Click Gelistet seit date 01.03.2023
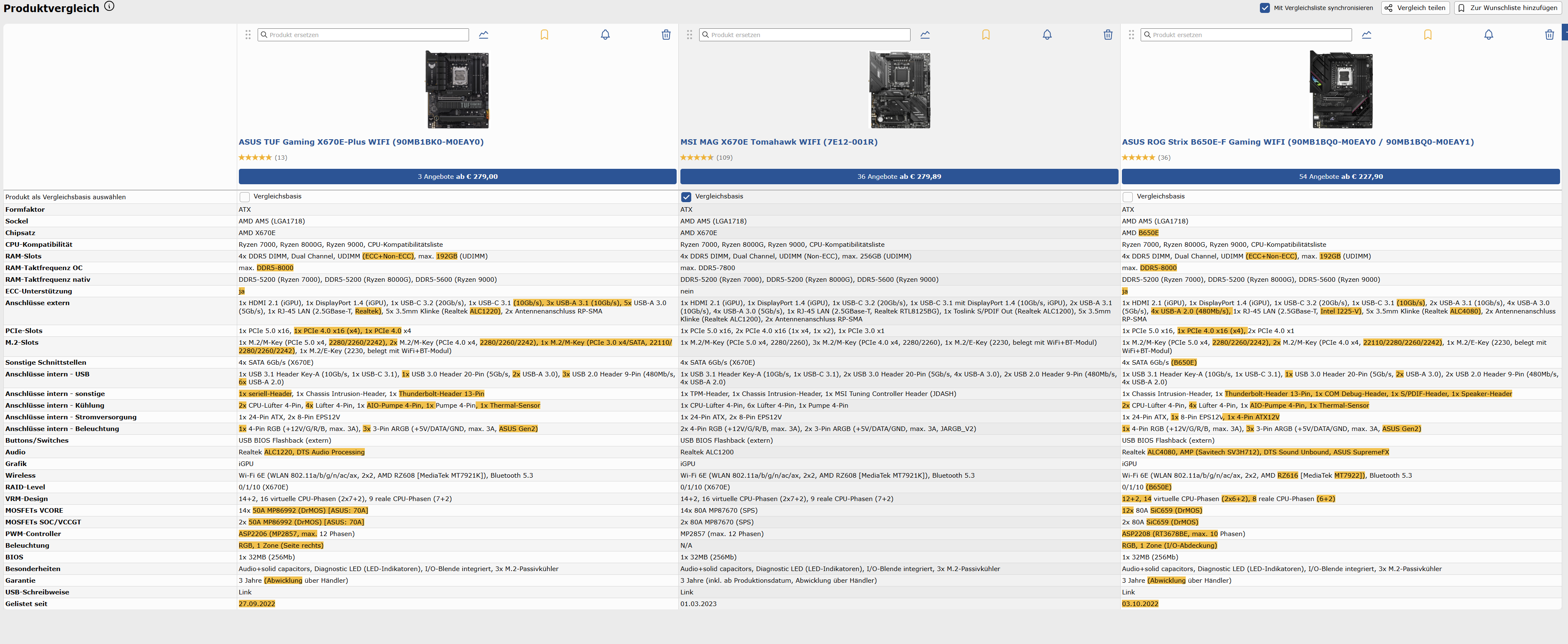Viewport: 1568px width, 644px height. tap(698, 604)
